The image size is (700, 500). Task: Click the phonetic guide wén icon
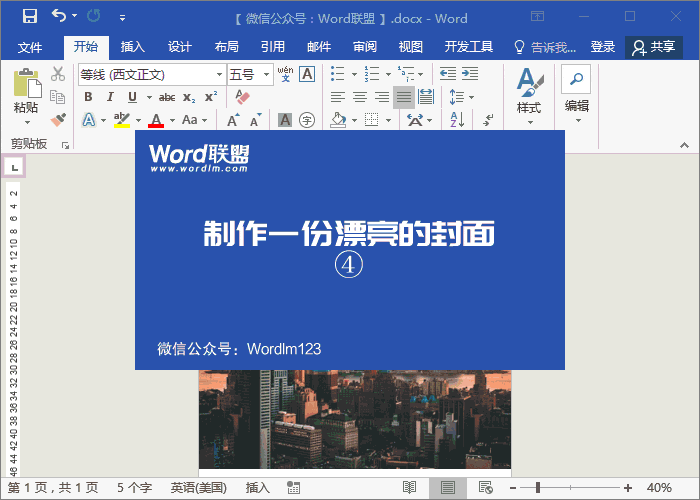click(285, 74)
